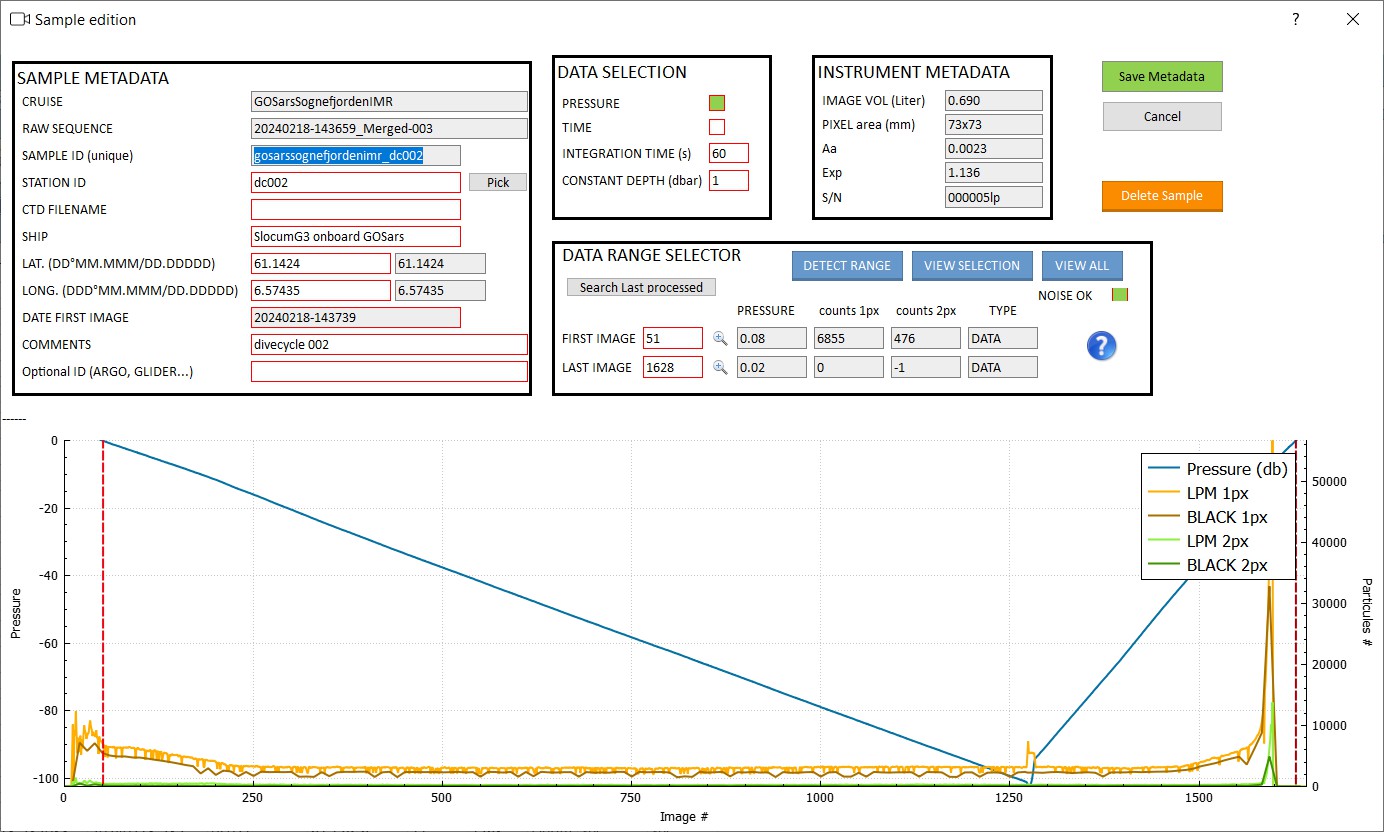This screenshot has width=1384, height=832.
Task: Enable the TIME checkbox in Data Selection
Action: coord(716,127)
